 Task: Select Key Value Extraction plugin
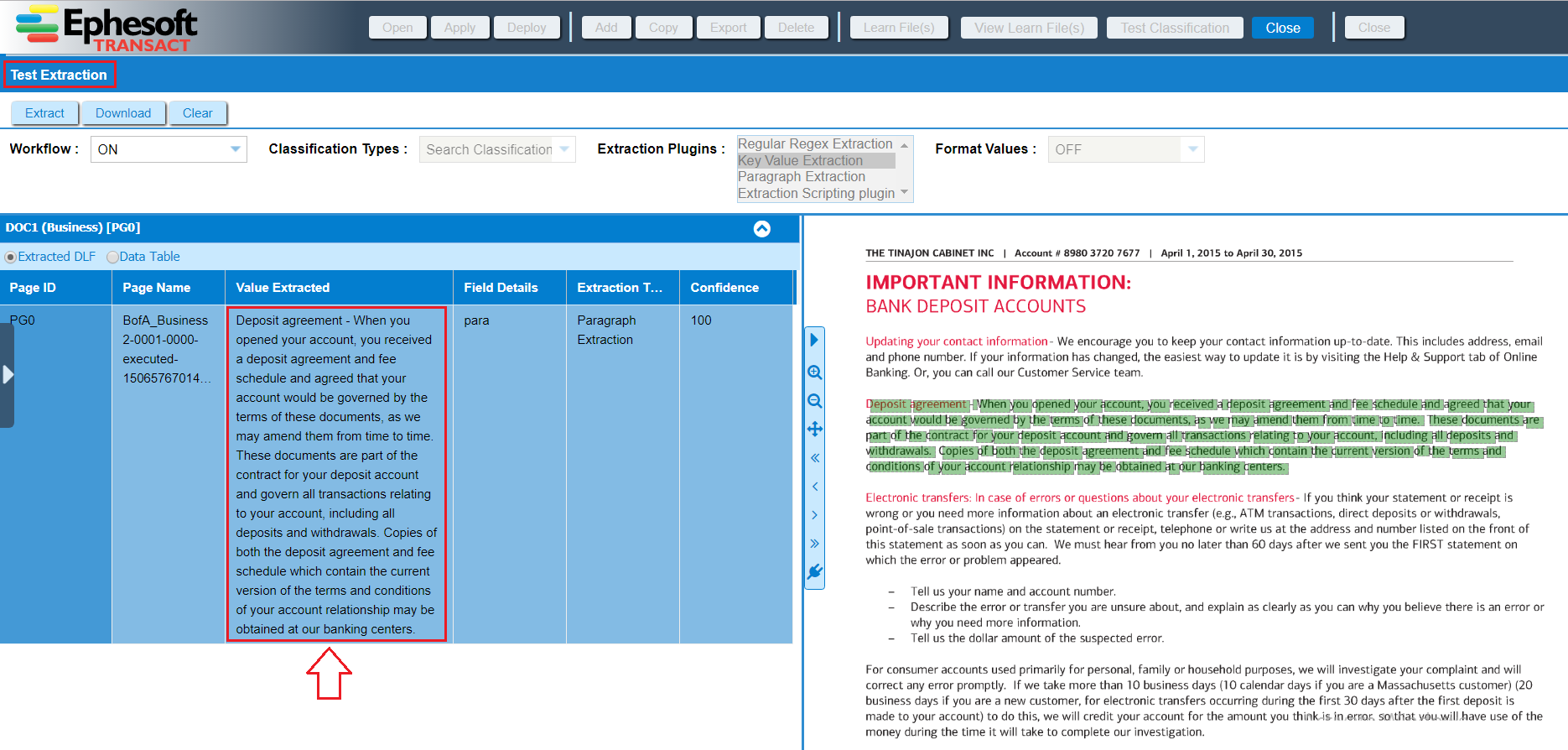click(x=816, y=161)
